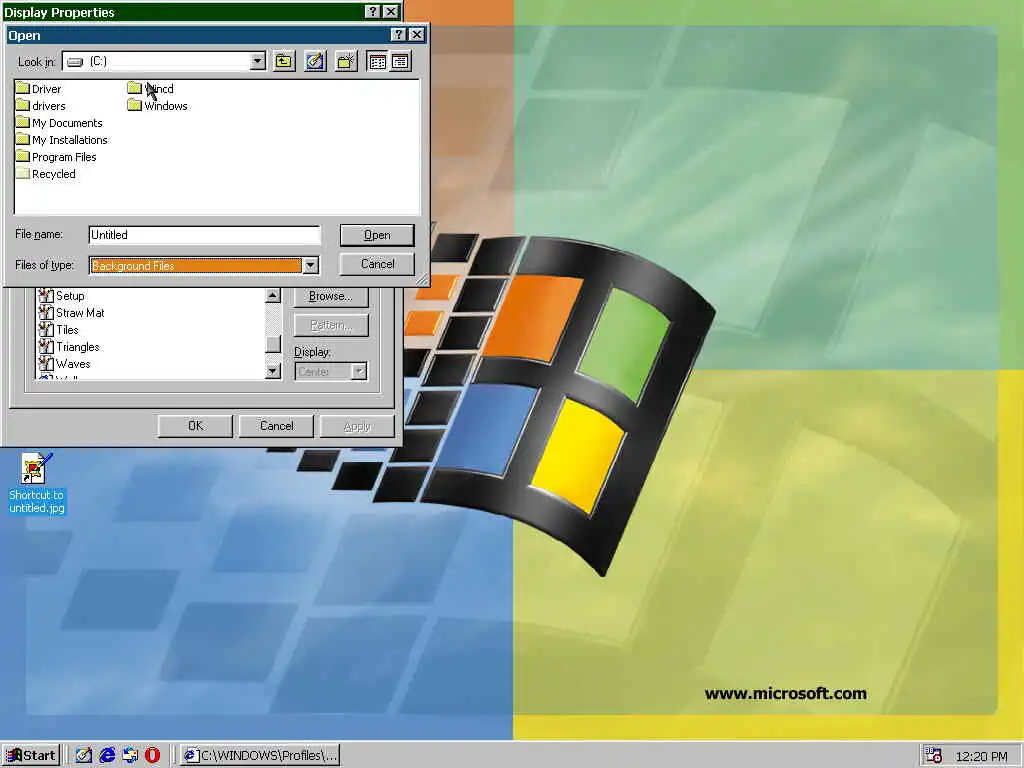Open the Start menu
The width and height of the screenshot is (1024, 768).
[31, 756]
